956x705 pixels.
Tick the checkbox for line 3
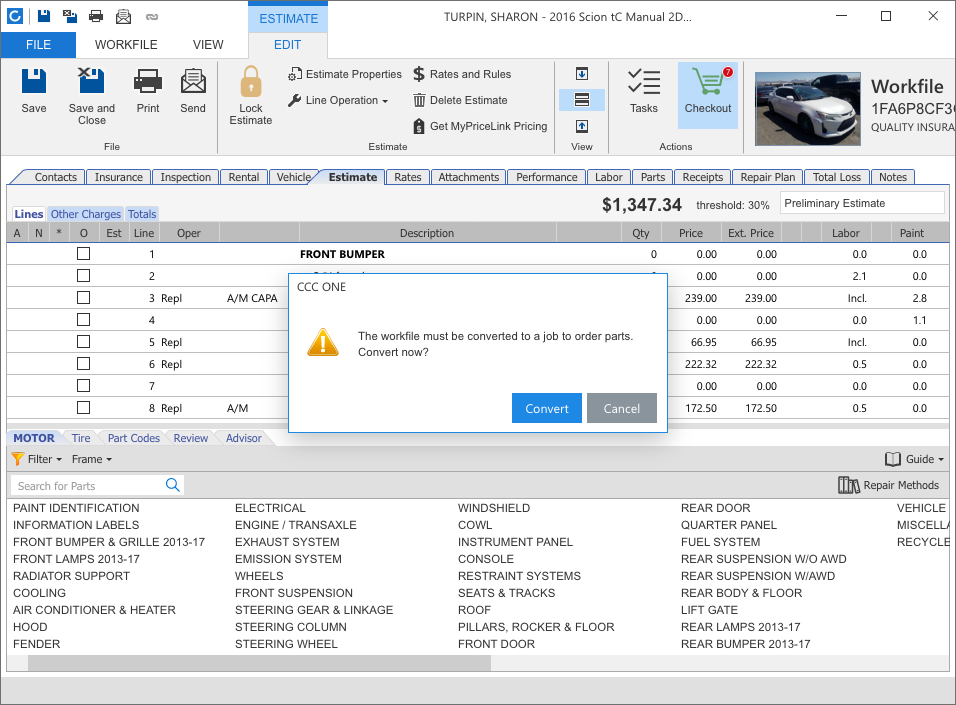click(84, 298)
